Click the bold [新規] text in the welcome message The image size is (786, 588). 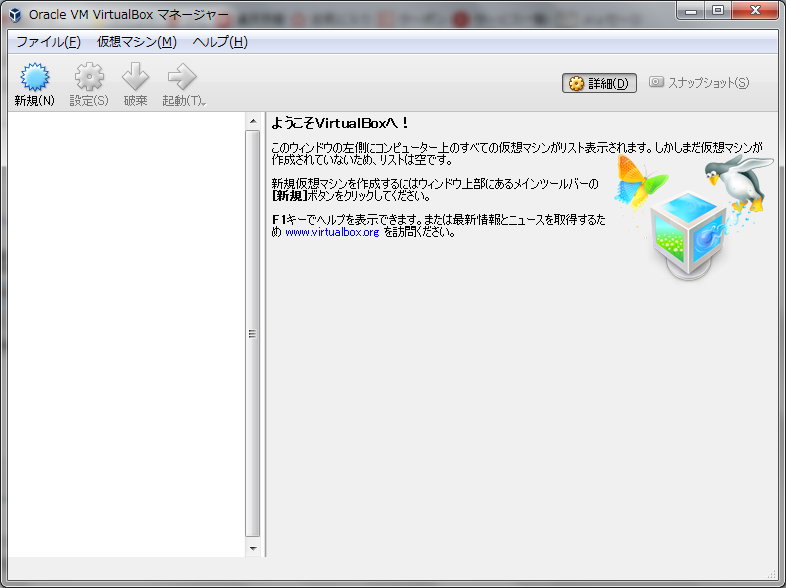(289, 196)
